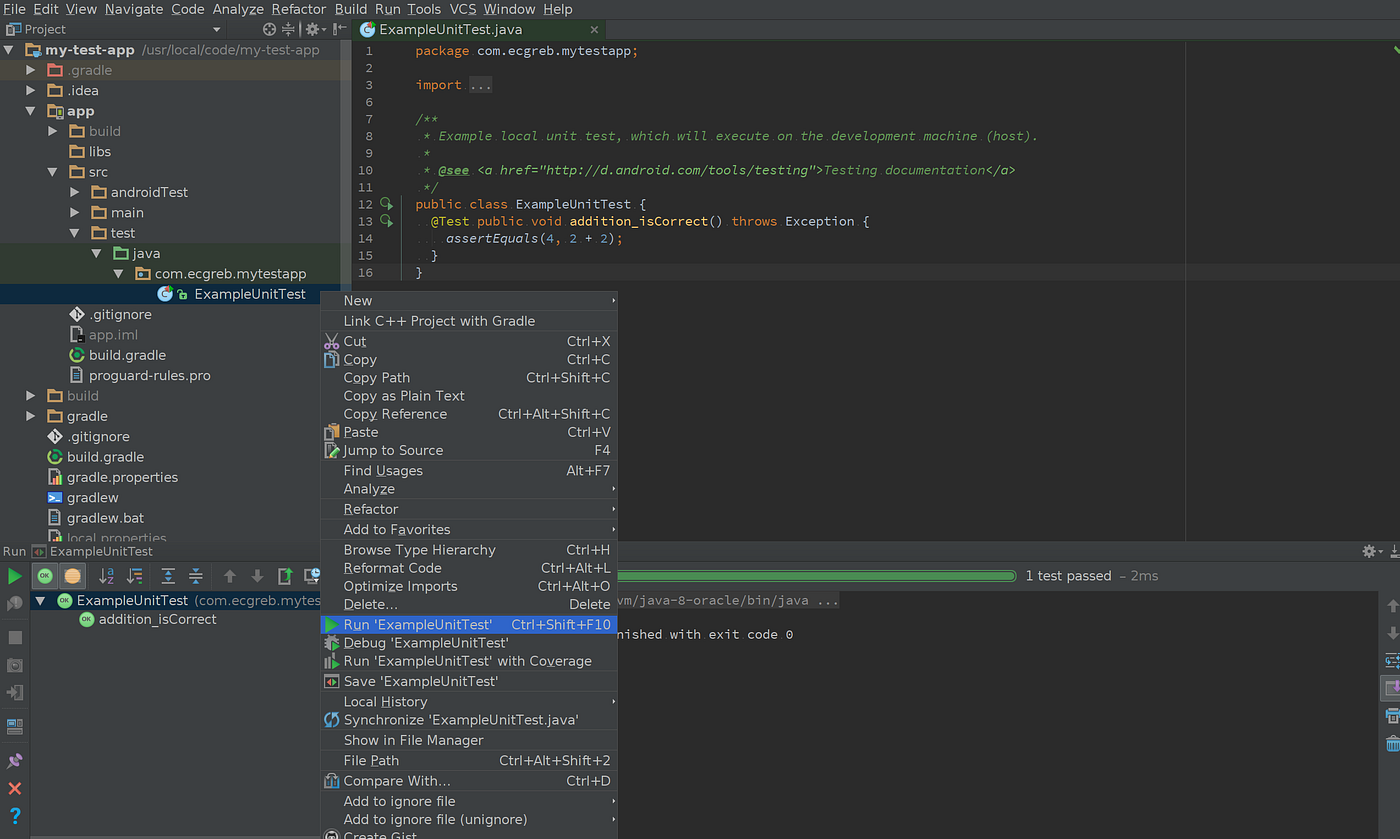Click the green test progress bar
Image resolution: width=1400 pixels, height=839 pixels.
point(800,576)
